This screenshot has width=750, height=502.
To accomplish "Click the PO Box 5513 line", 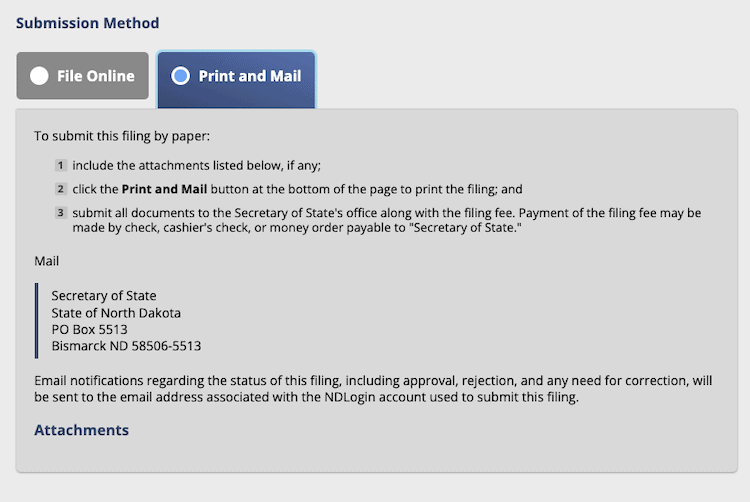I will coord(90,329).
